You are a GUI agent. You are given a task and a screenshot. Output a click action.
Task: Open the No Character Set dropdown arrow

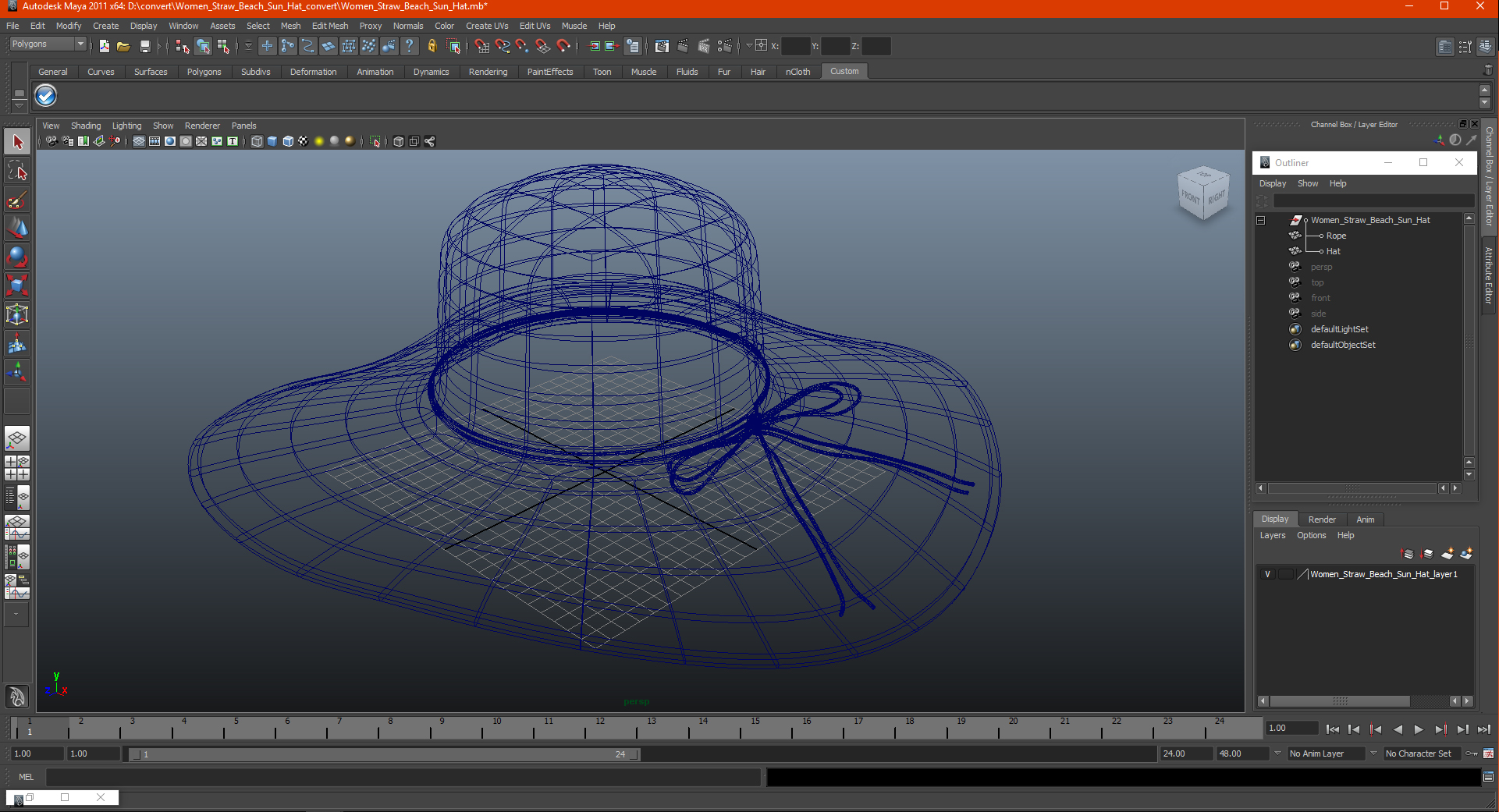tap(1373, 753)
